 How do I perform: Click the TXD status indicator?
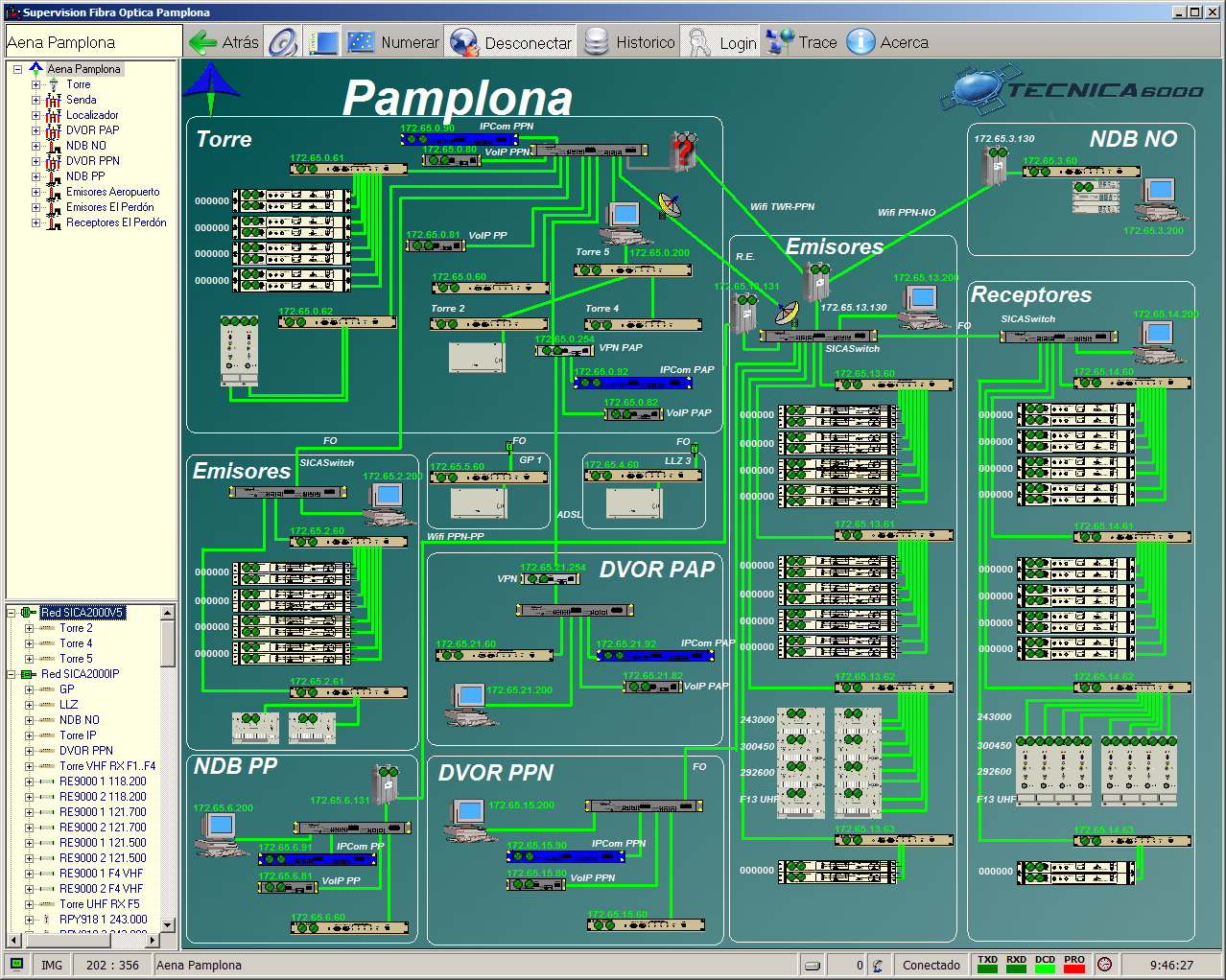987,965
